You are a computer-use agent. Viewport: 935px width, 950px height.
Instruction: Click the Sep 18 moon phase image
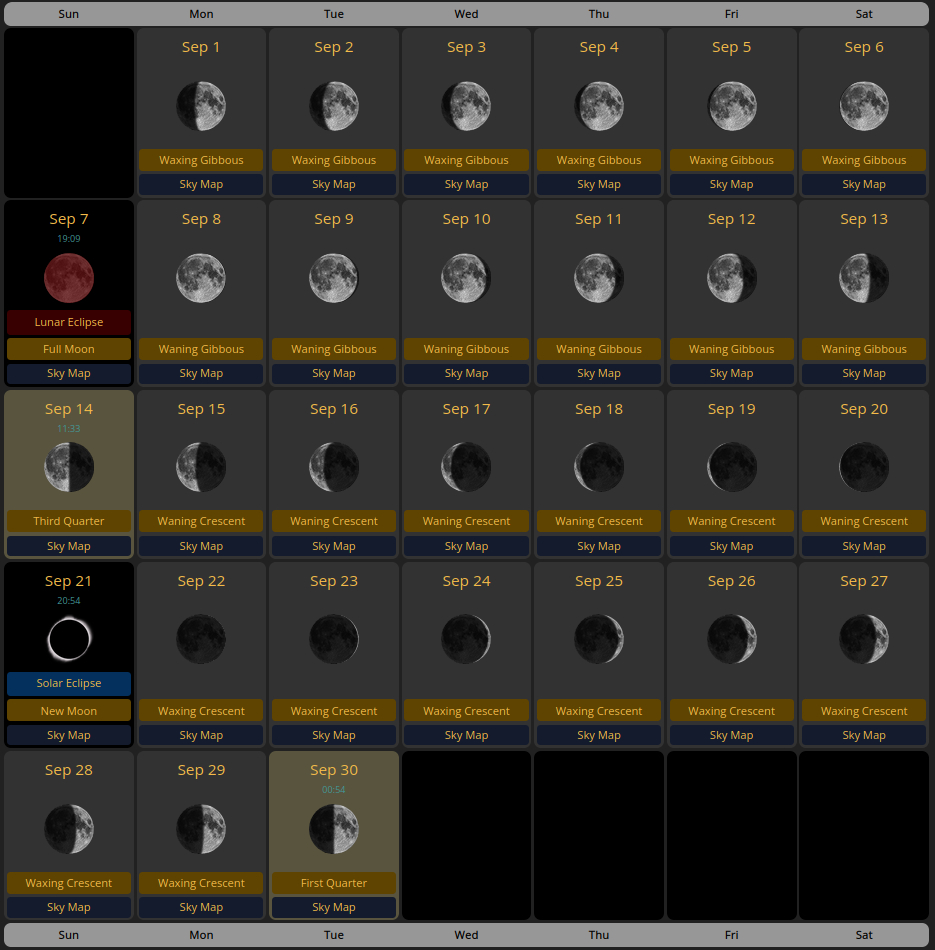pyautogui.click(x=599, y=467)
